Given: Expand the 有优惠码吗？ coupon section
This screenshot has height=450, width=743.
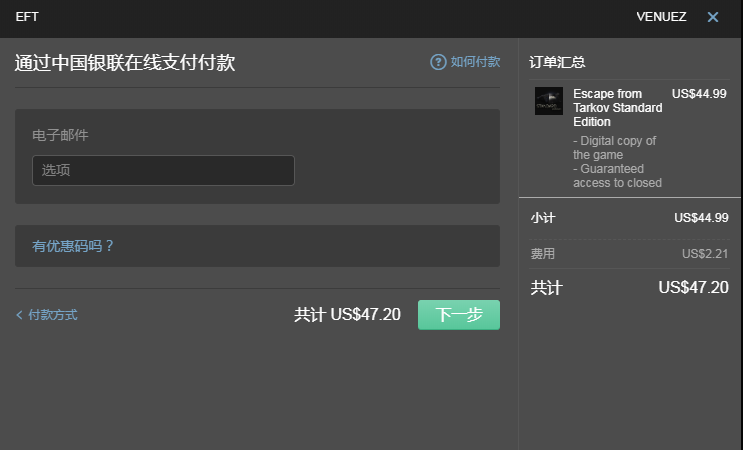Looking at the screenshot, I should click(74, 246).
